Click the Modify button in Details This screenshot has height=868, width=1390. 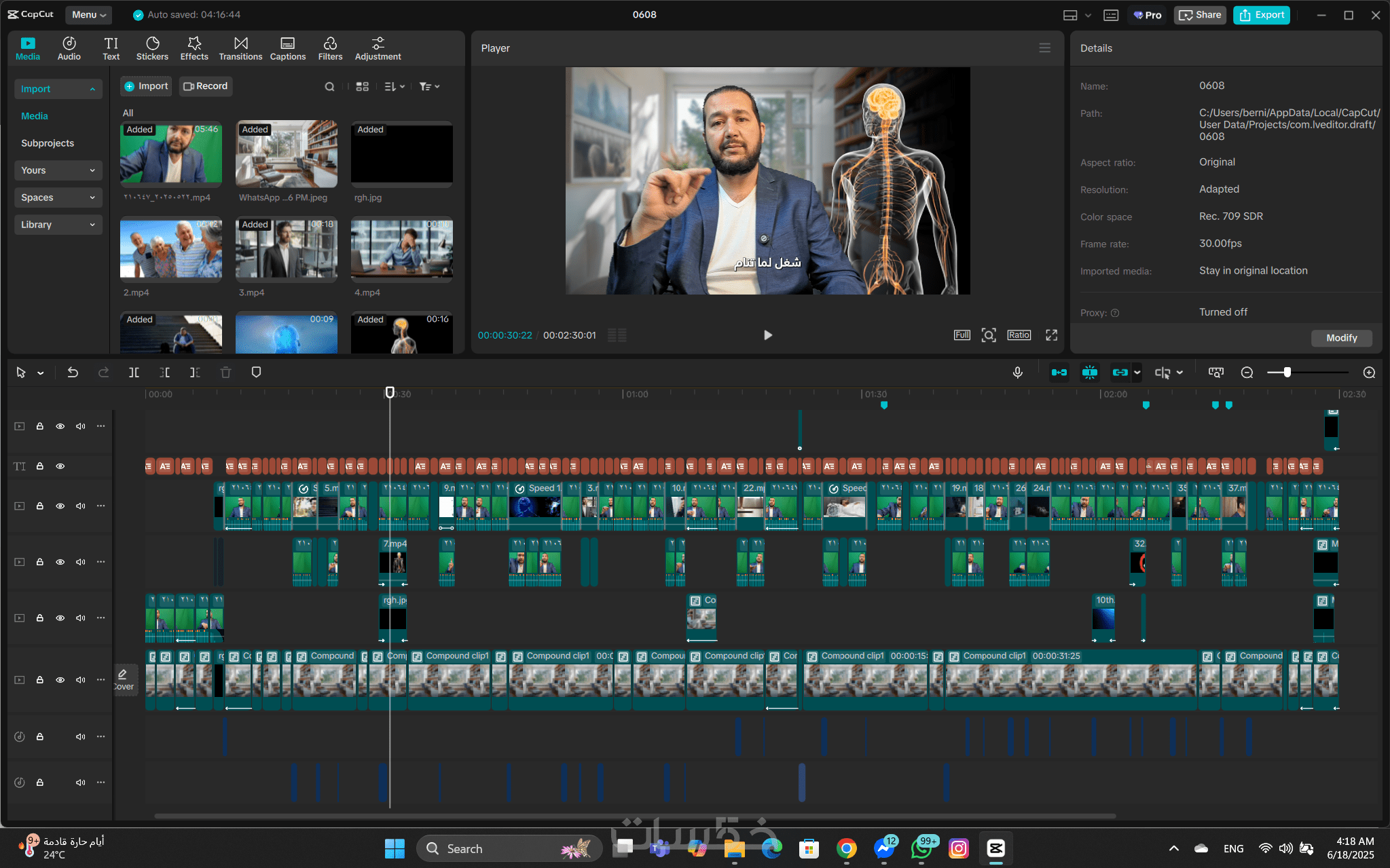(1341, 338)
